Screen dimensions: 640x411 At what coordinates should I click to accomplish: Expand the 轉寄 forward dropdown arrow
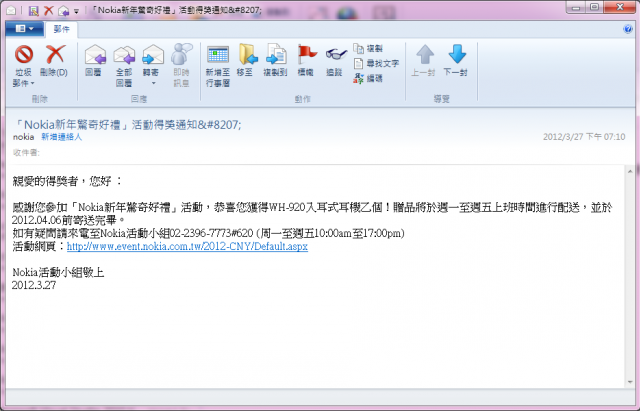click(153, 83)
